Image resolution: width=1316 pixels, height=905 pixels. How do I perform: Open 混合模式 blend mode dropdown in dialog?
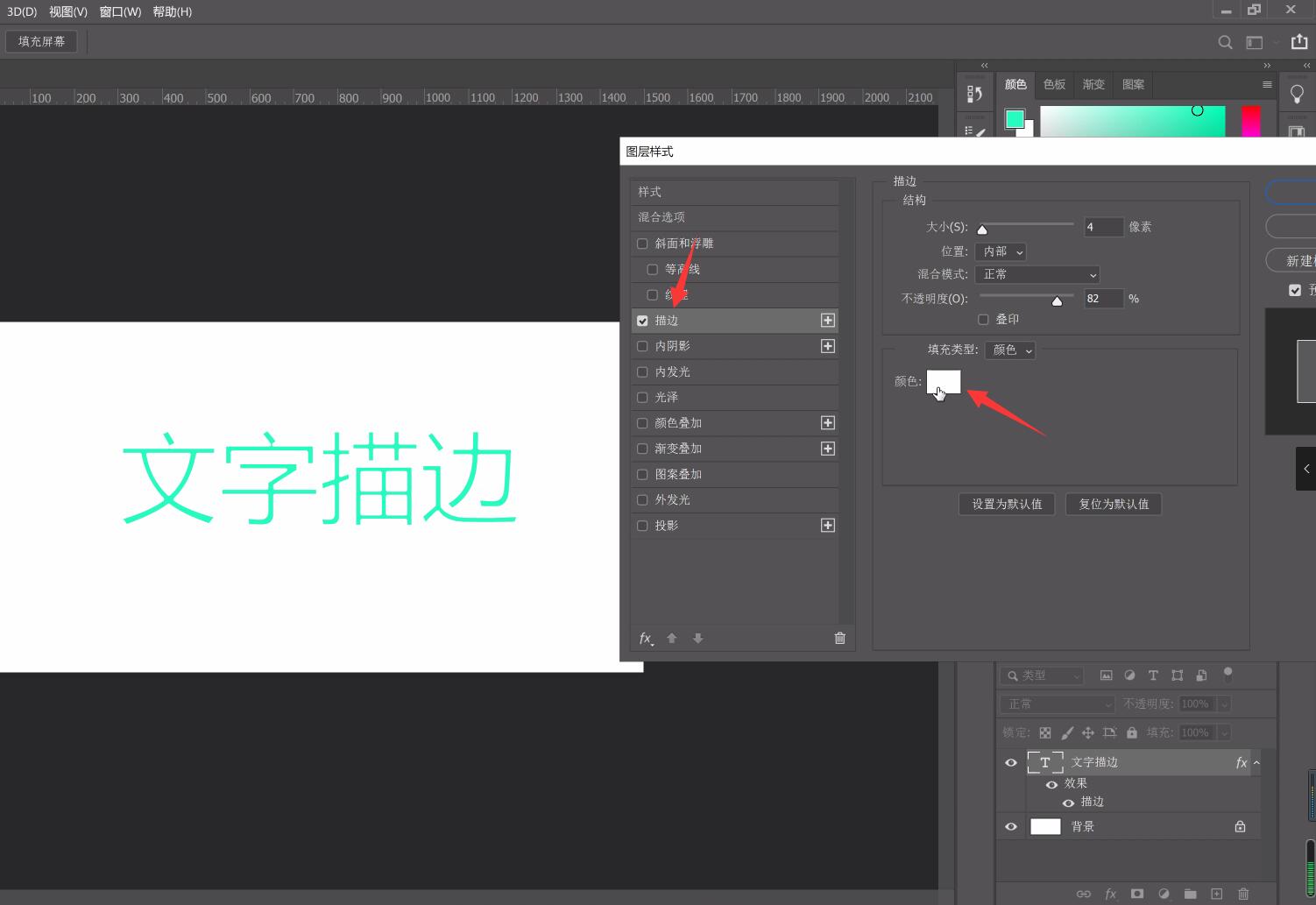[1037, 274]
